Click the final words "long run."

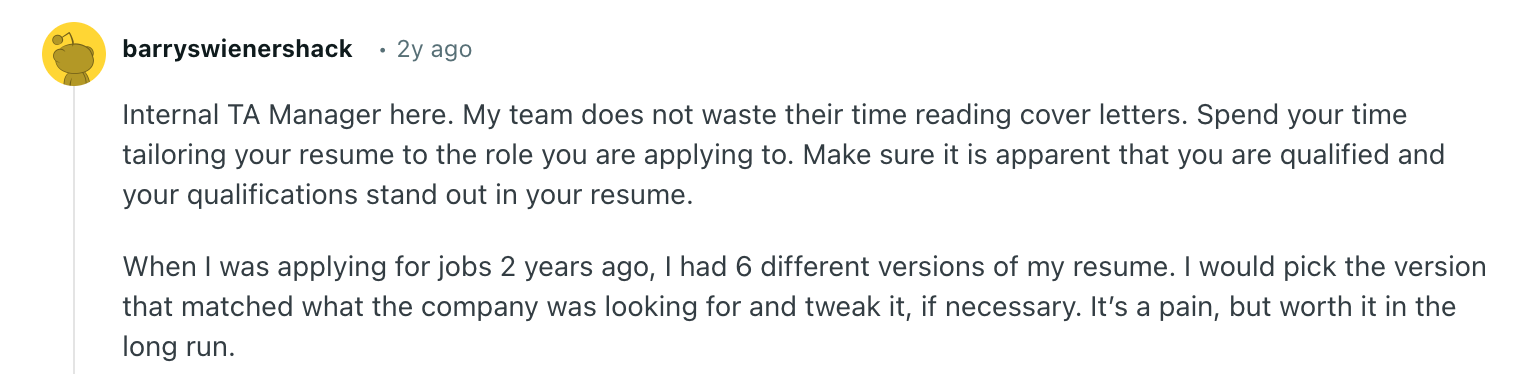[178, 348]
